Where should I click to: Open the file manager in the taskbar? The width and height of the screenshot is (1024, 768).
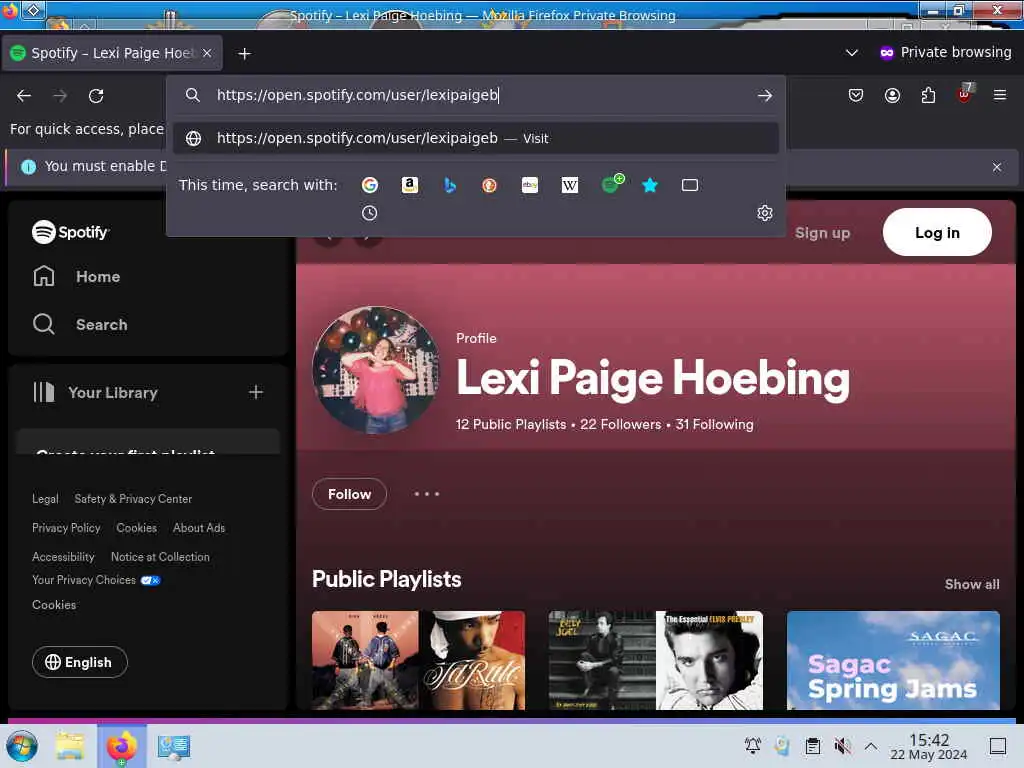(x=70, y=746)
